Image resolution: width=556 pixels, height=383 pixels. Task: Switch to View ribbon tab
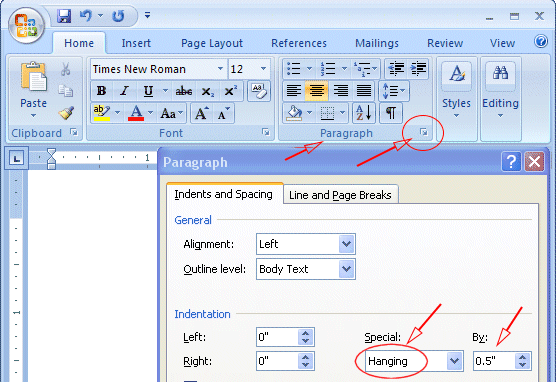tap(502, 43)
